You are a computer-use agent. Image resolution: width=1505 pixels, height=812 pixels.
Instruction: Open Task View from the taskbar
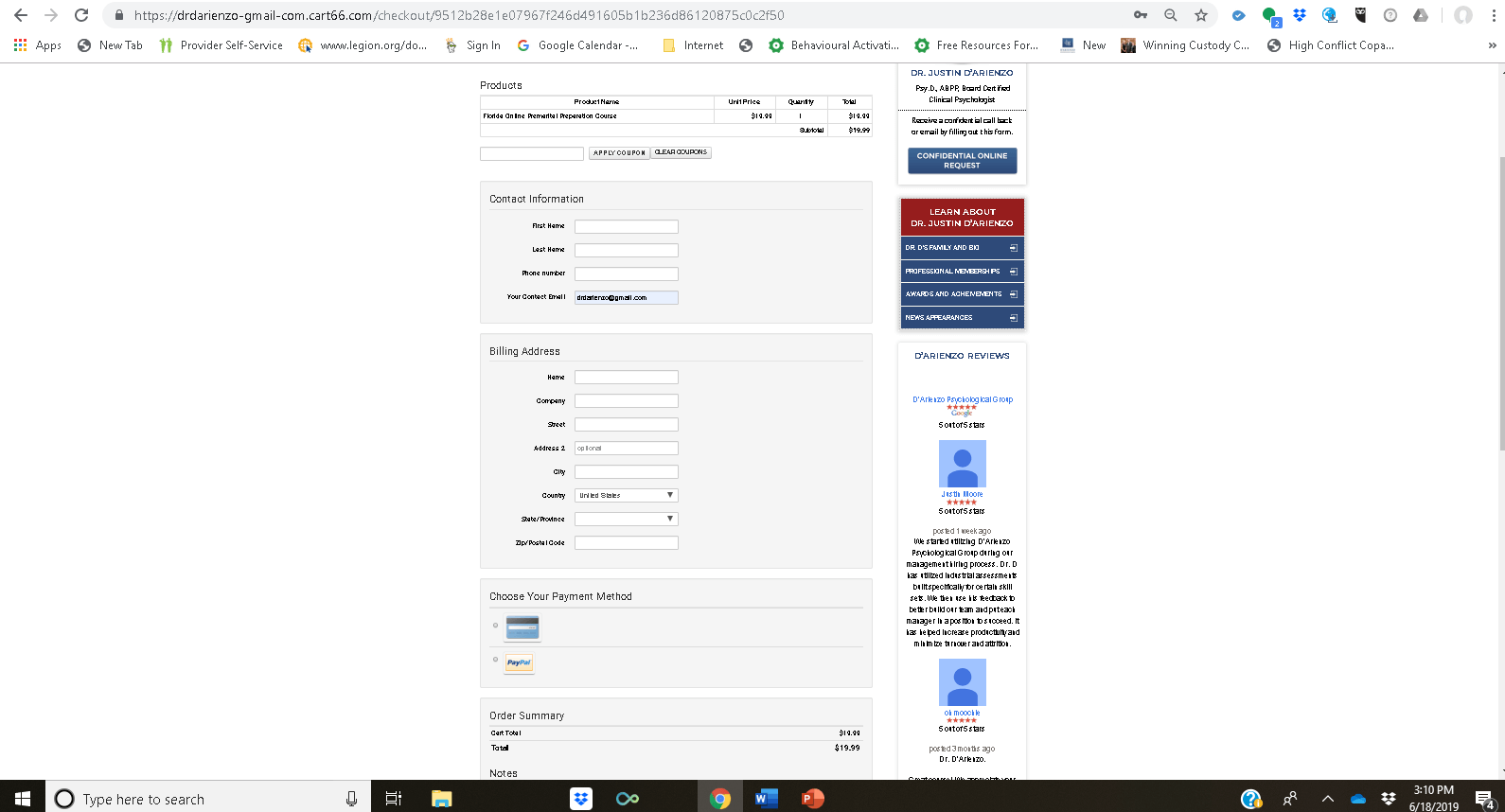394,799
